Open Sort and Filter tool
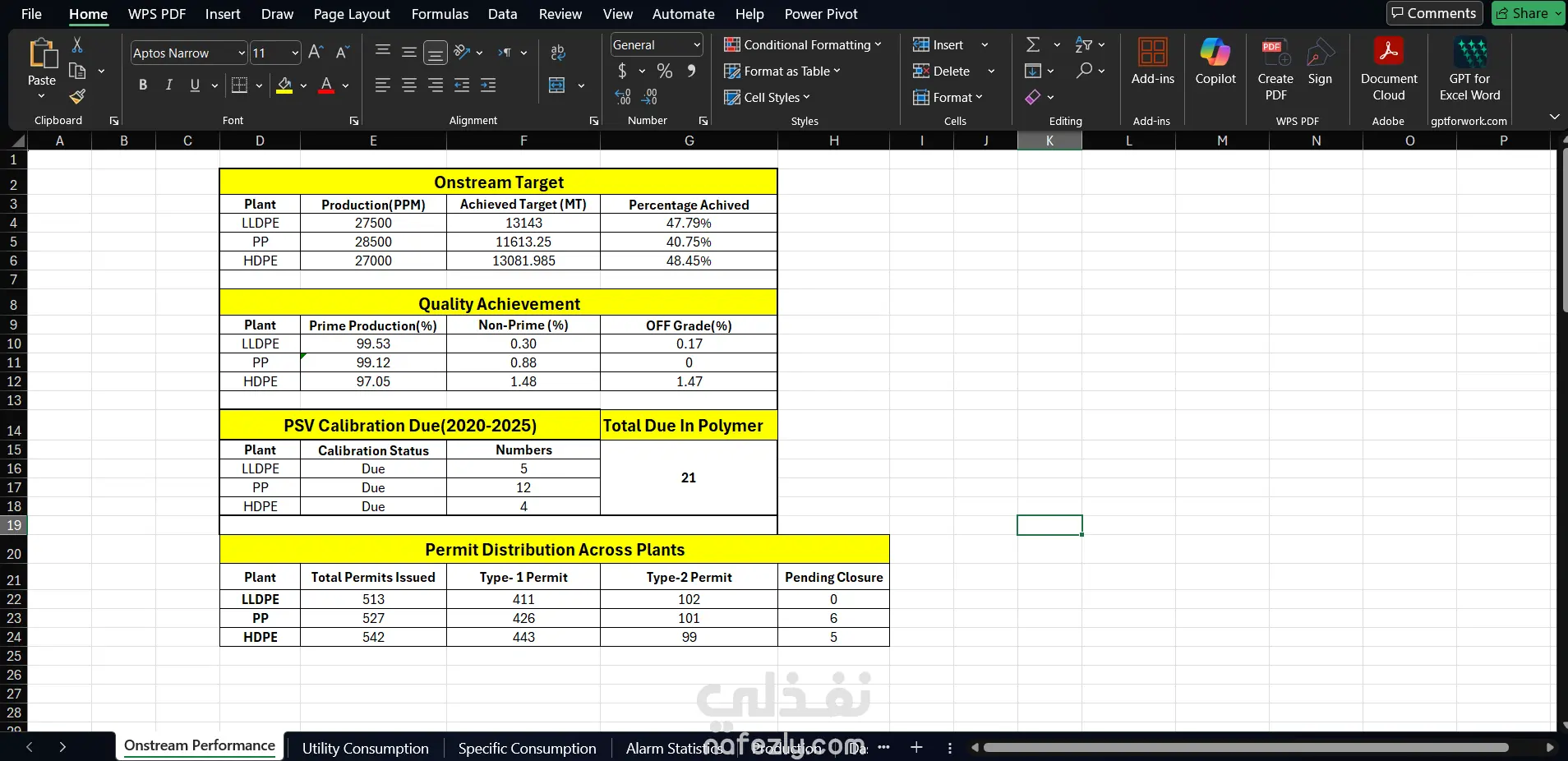1568x761 pixels. 1084,44
